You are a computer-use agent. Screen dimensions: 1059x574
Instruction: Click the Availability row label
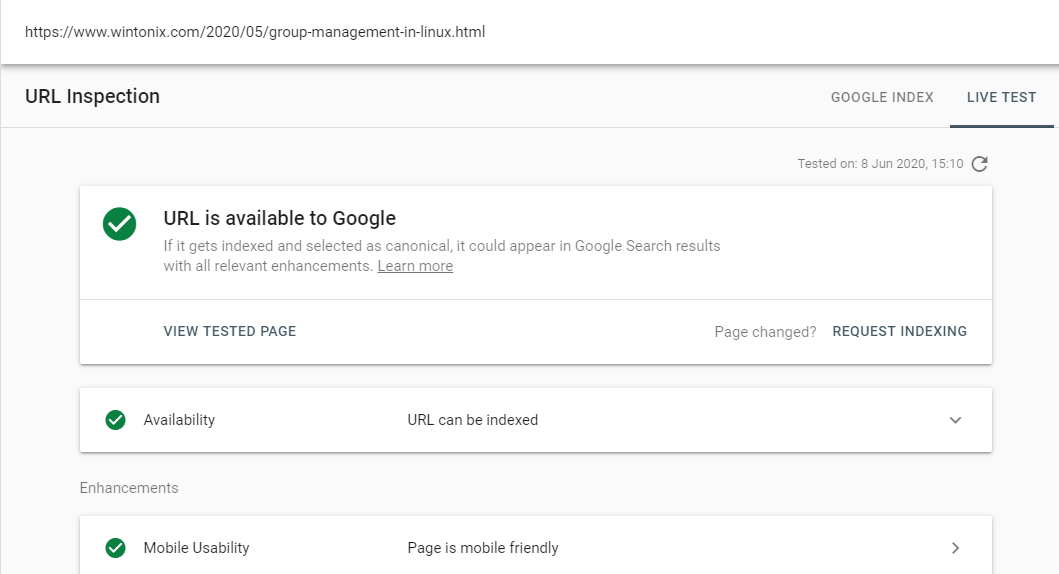[179, 420]
